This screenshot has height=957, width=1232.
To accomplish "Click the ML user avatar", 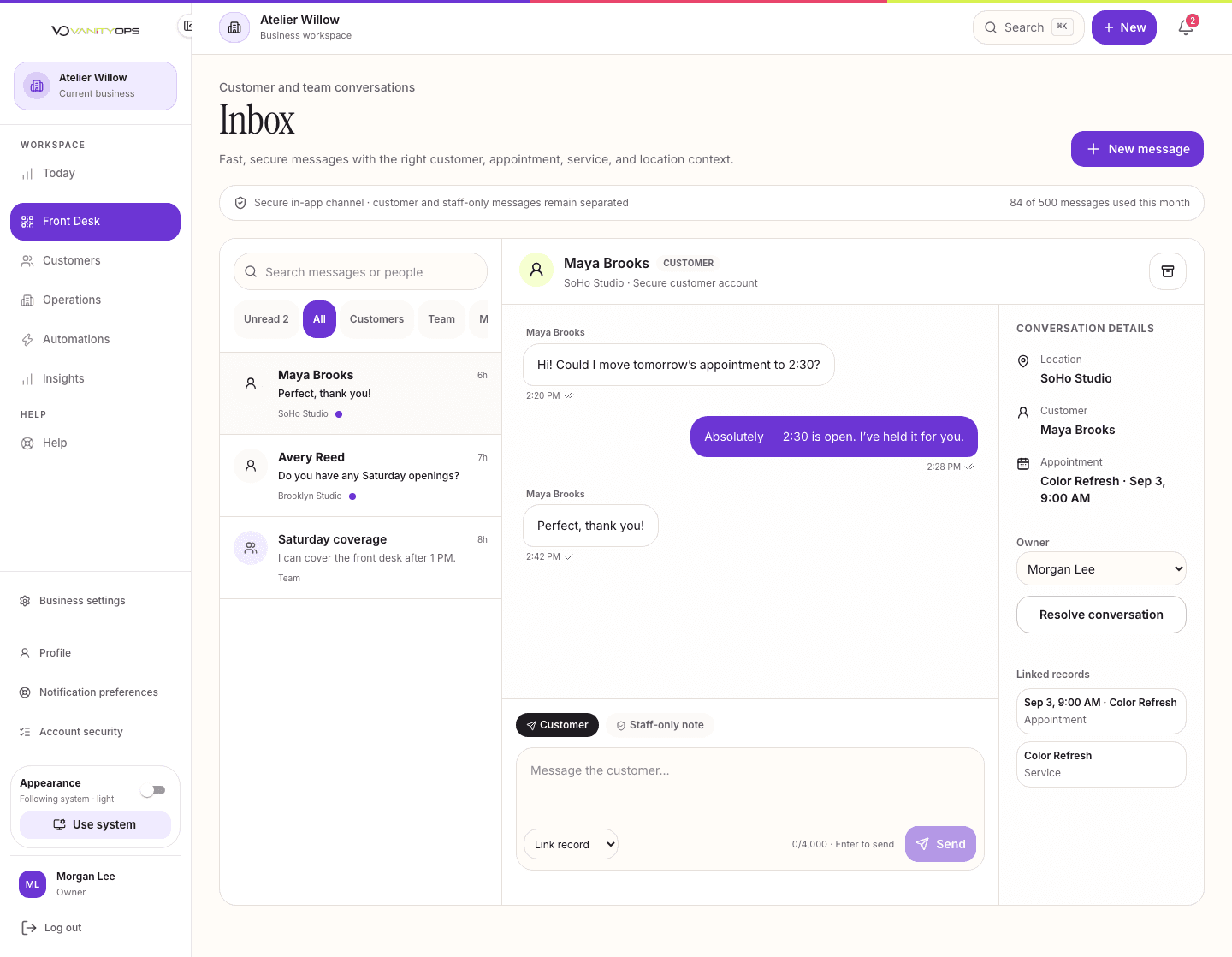I will point(33,884).
